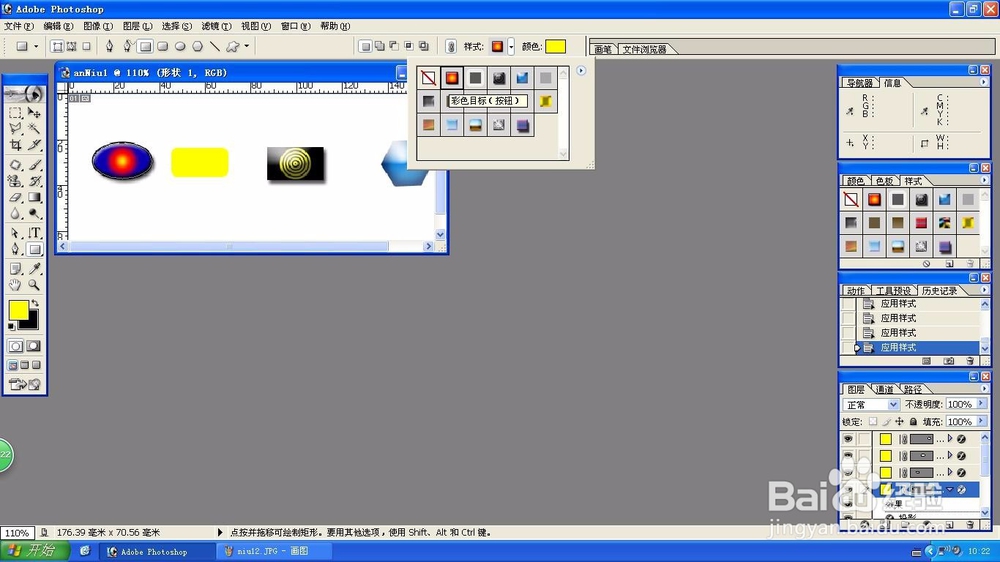Open the 导航器 tab
The height and width of the screenshot is (562, 1000).
(x=860, y=83)
